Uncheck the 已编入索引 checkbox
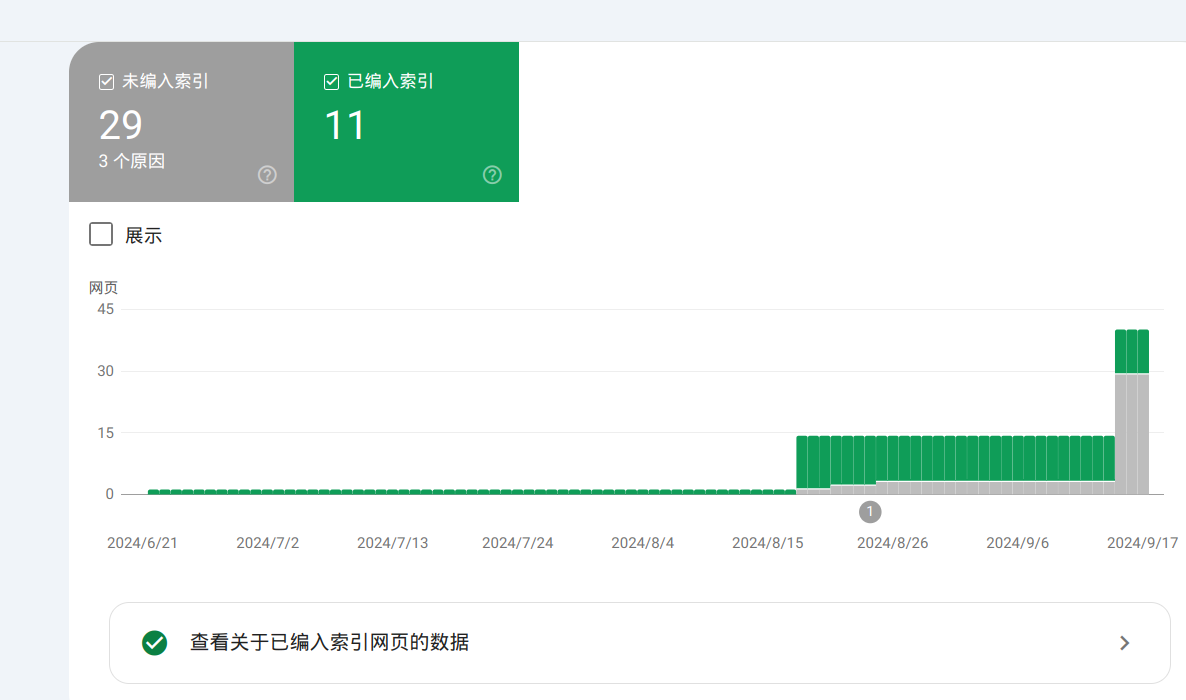 point(332,82)
